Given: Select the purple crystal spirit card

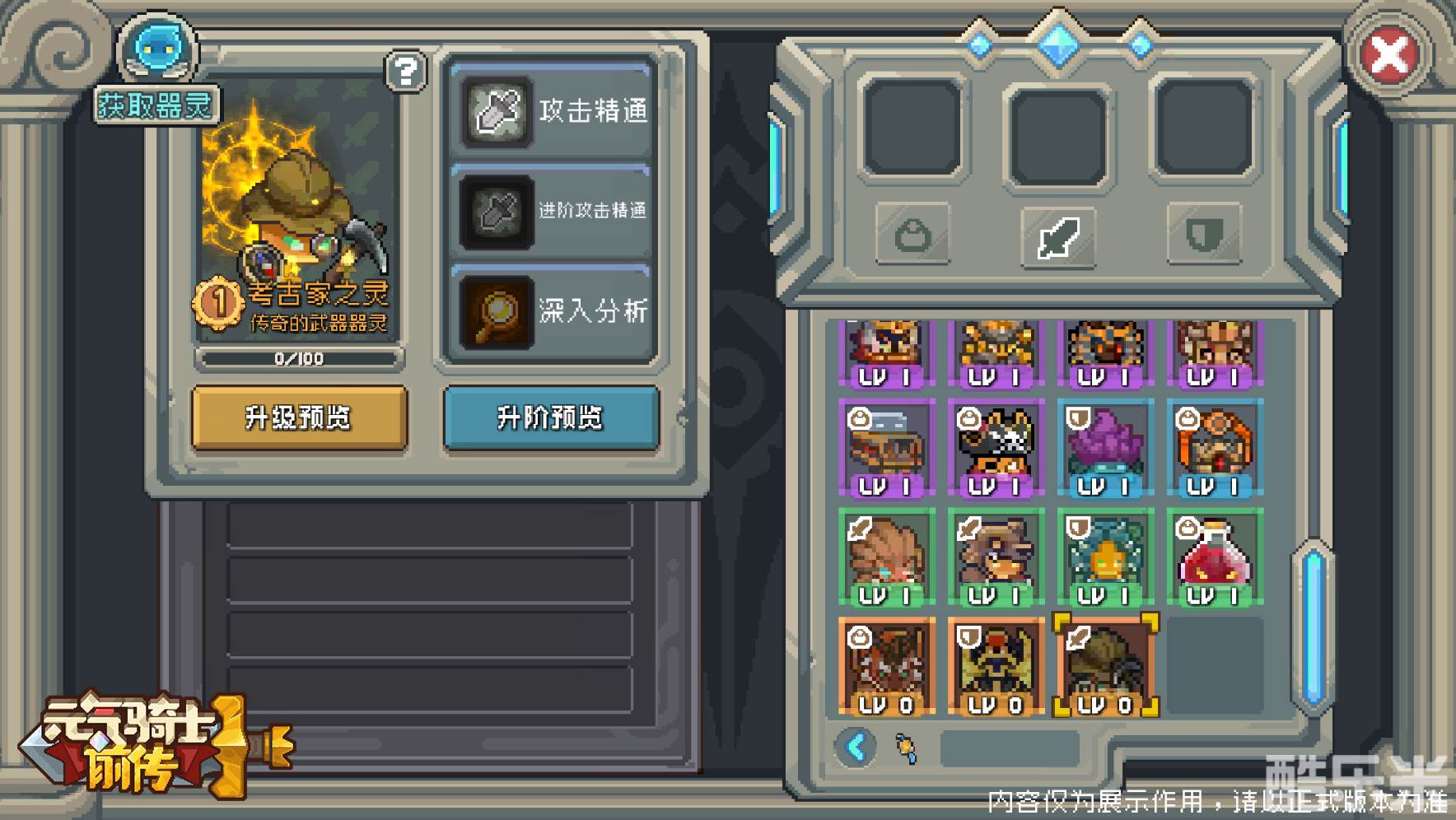Looking at the screenshot, I should 1105,448.
